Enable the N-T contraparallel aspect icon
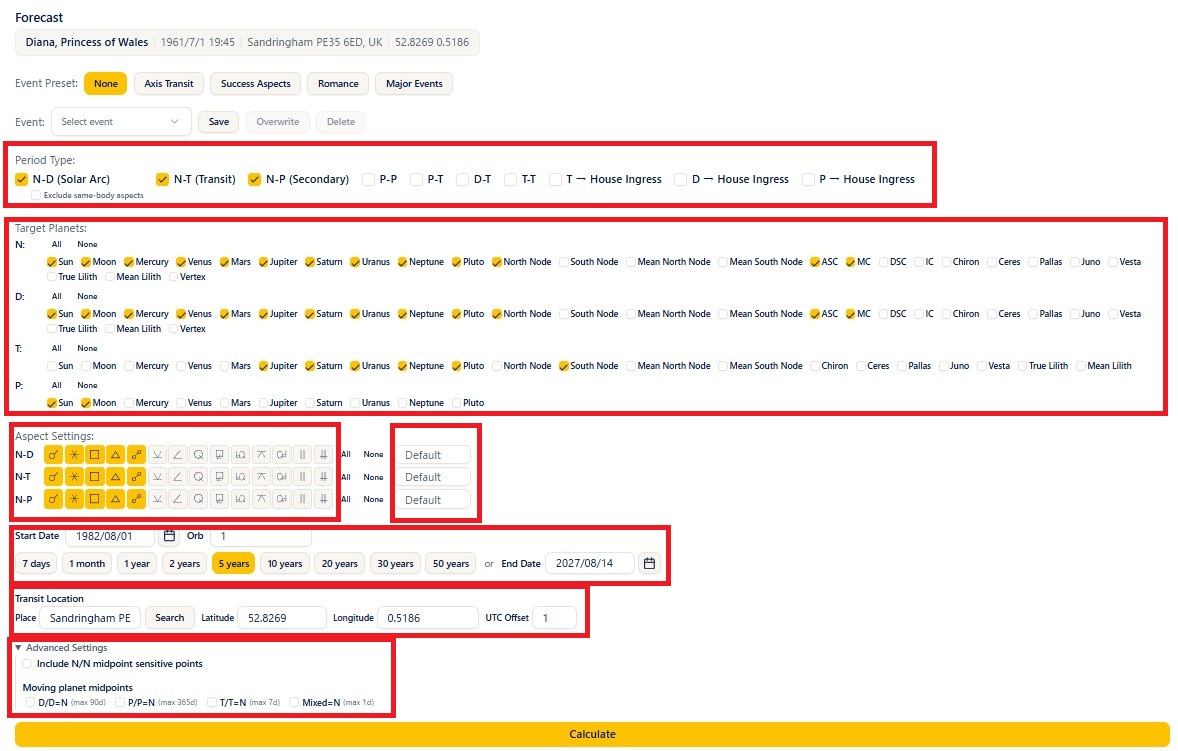This screenshot has width=1178, height=751. pyautogui.click(x=323, y=477)
